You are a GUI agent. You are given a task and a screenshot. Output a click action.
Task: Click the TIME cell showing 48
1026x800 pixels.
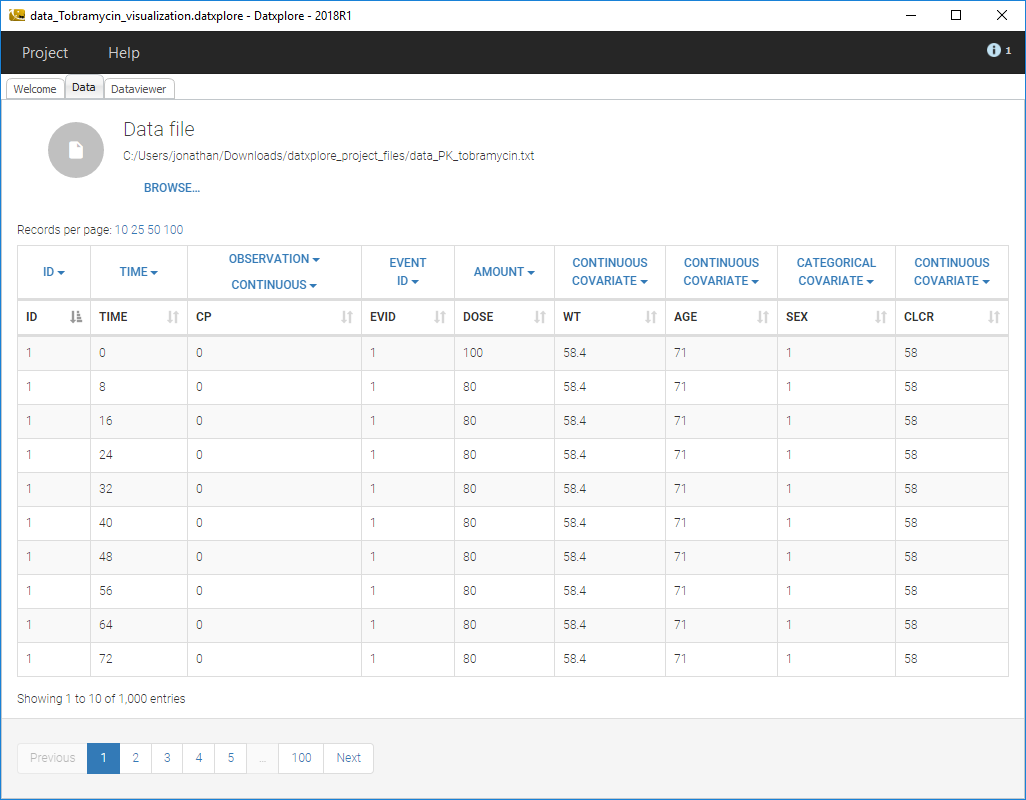(139, 557)
